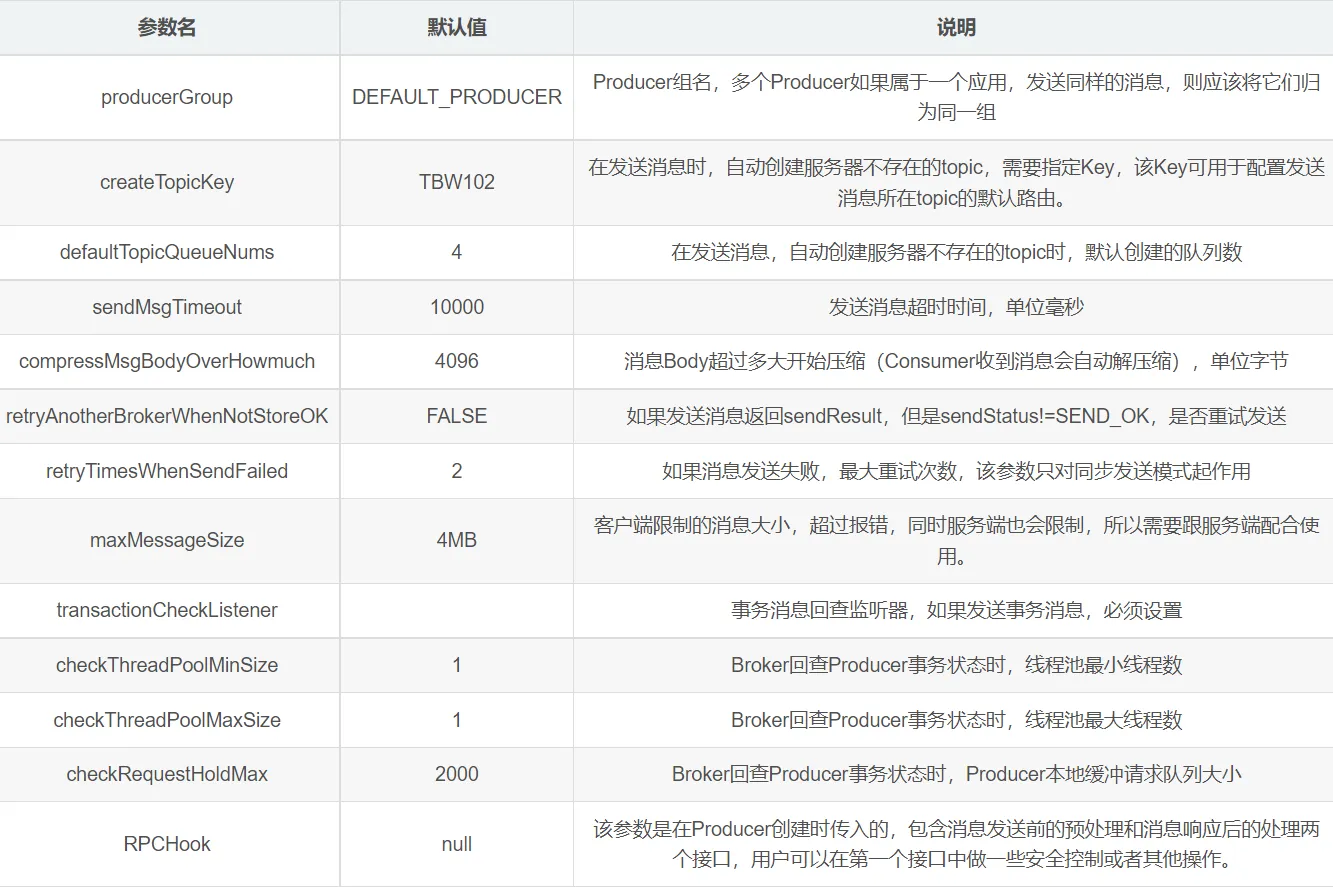This screenshot has width=1333, height=887.
Task: Select the checkRequestHoldMax parameter name
Action: (x=167, y=774)
